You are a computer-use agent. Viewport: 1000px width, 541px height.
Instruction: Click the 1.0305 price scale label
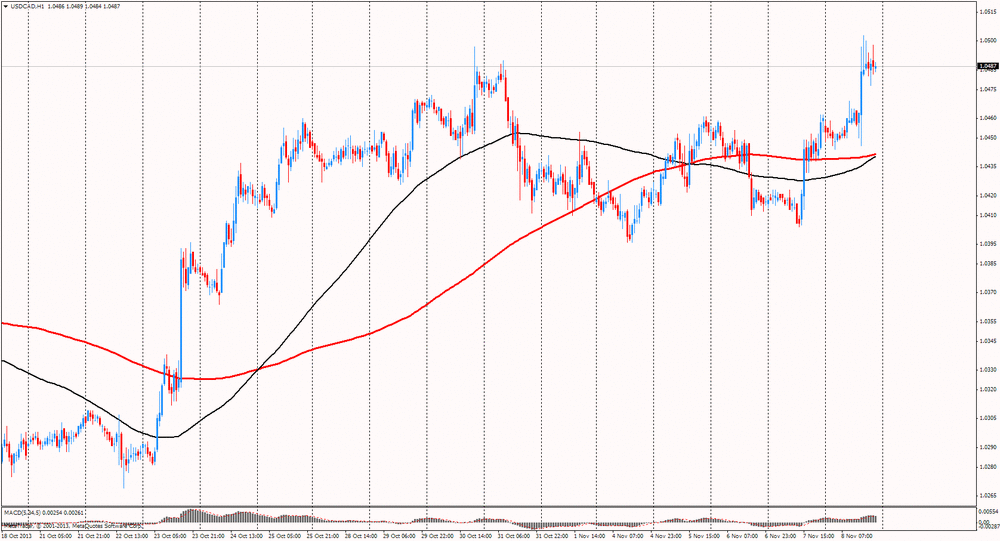point(989,418)
